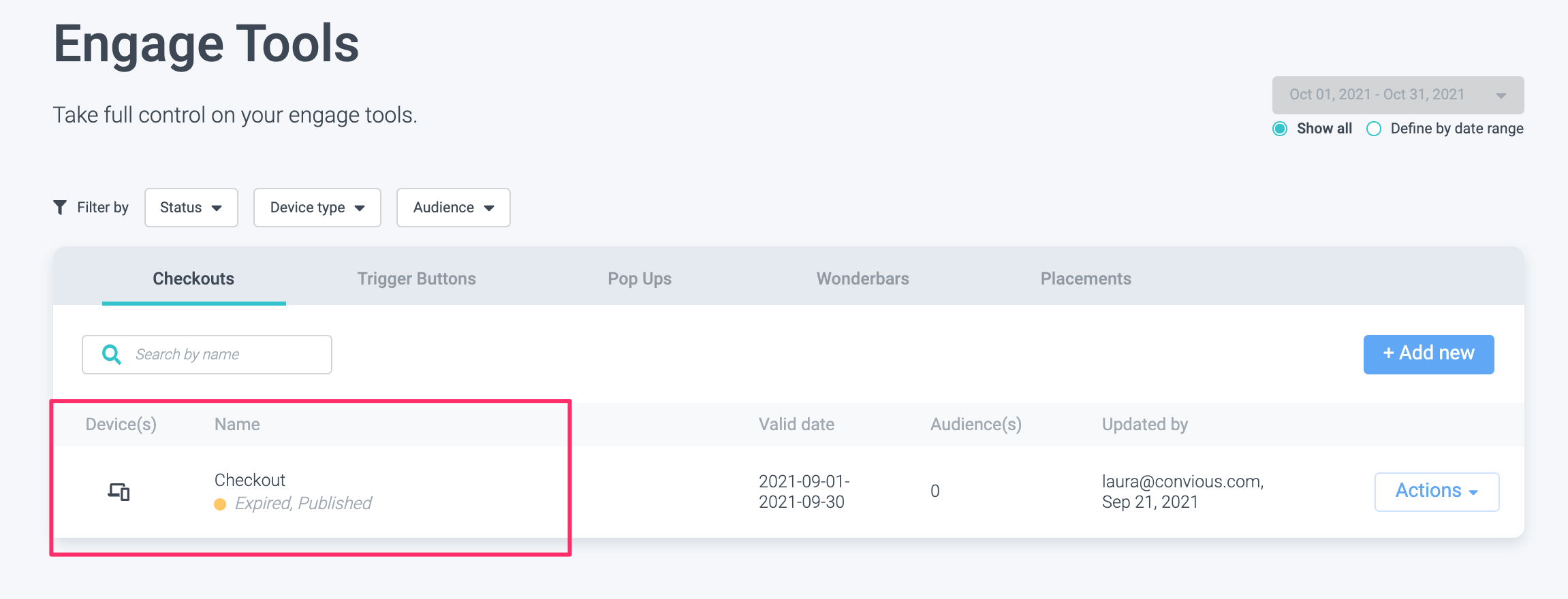Click the Checkout item name
1568x599 pixels.
250,481
